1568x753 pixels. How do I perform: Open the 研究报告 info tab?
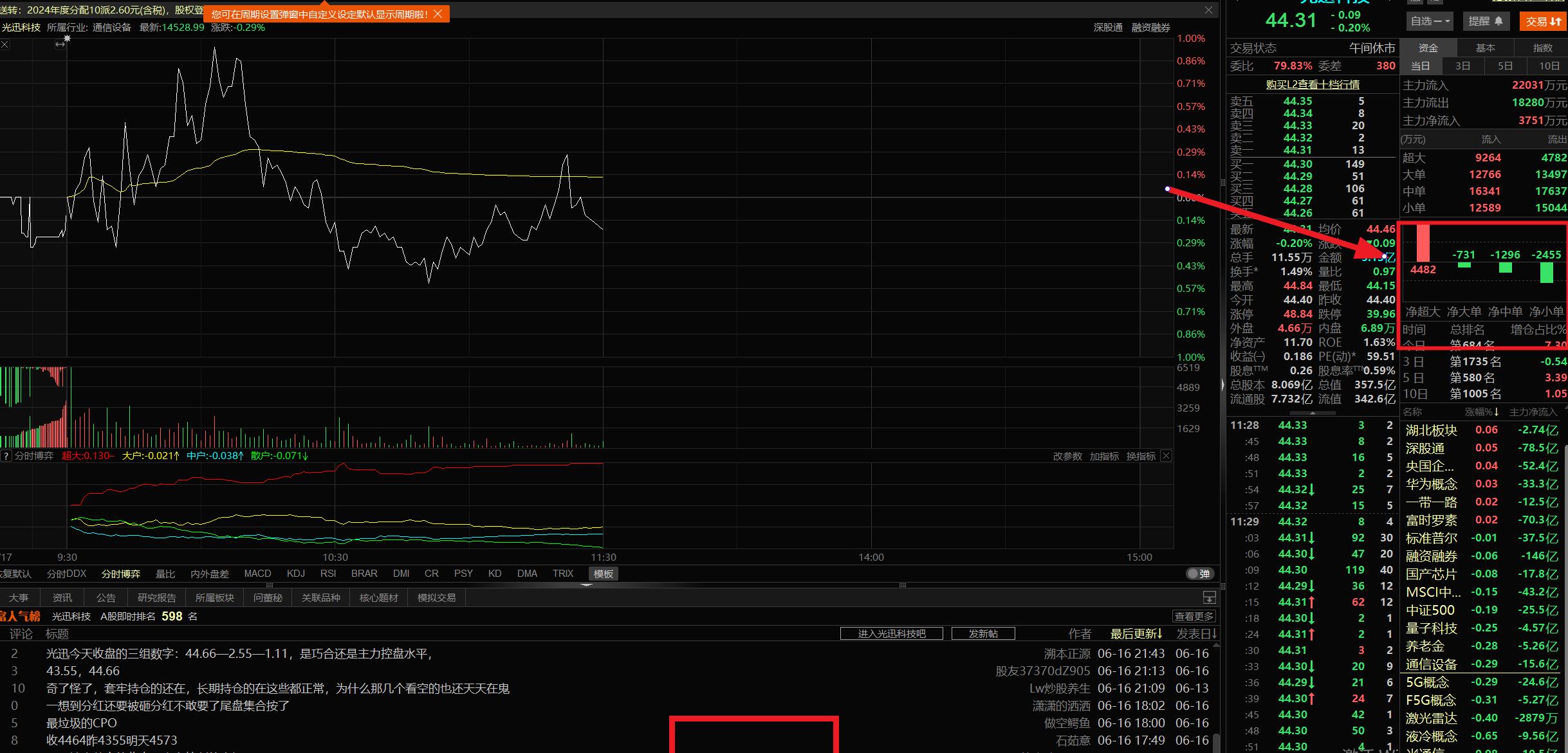pos(157,597)
